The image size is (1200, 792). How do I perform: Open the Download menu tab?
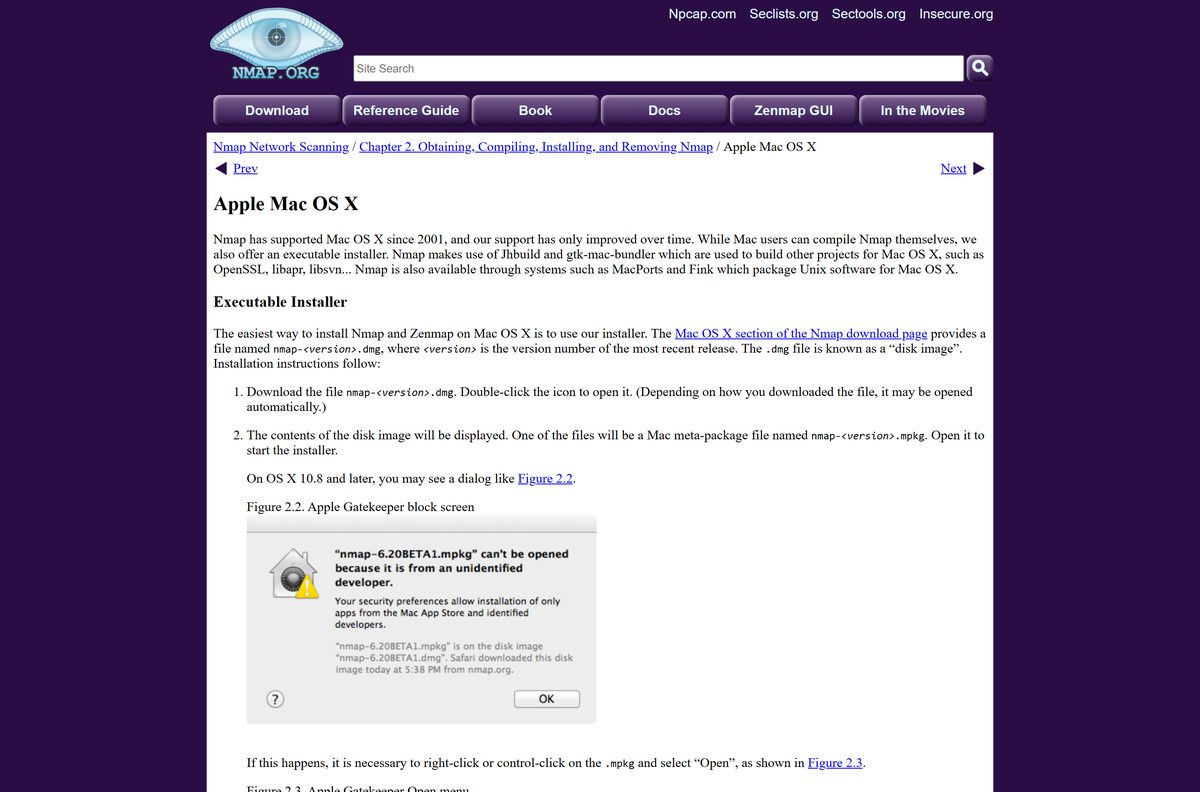[277, 110]
